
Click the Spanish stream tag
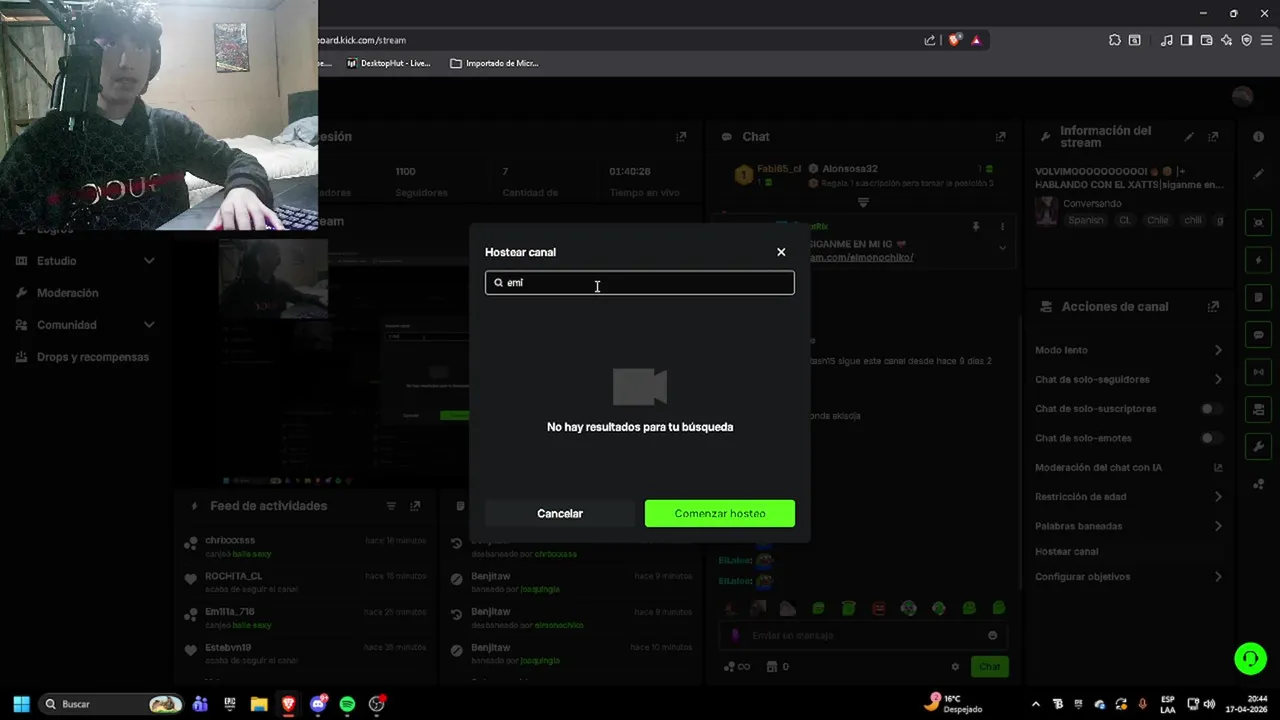(1086, 220)
